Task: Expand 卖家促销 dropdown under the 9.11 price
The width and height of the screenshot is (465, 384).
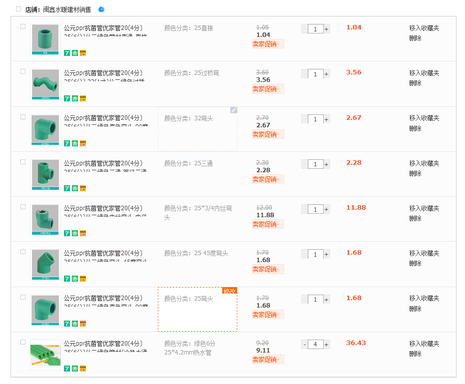Action: 268,360
